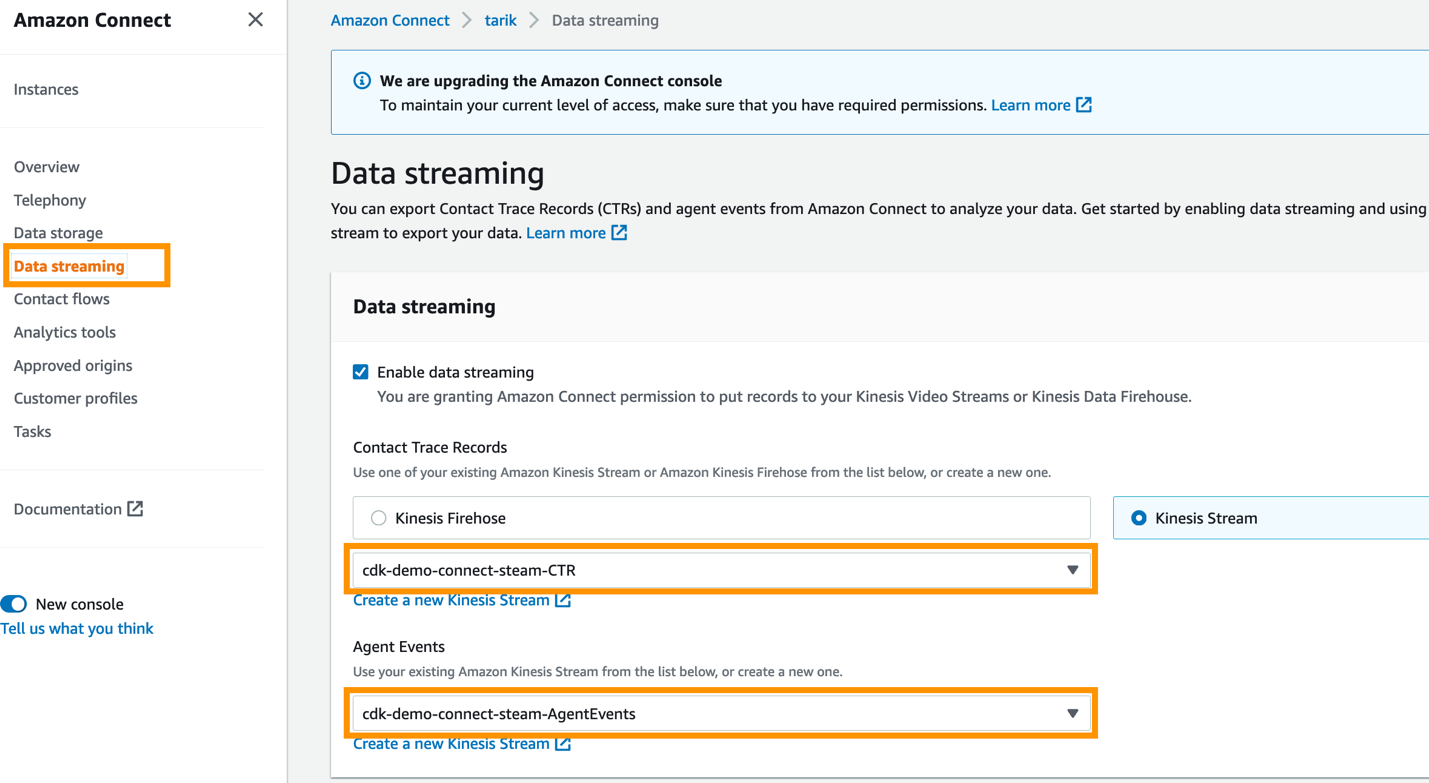Open Contact flows page
The height and width of the screenshot is (783, 1429).
click(x=62, y=299)
